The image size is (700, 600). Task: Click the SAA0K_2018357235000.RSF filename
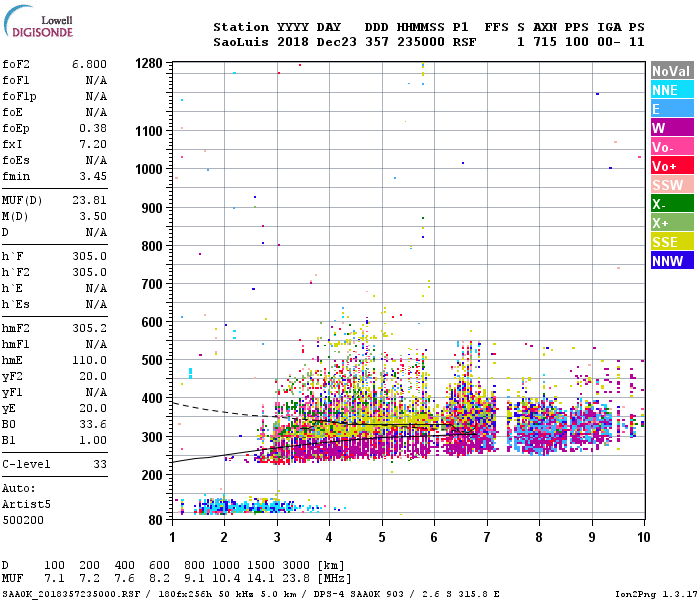71,594
